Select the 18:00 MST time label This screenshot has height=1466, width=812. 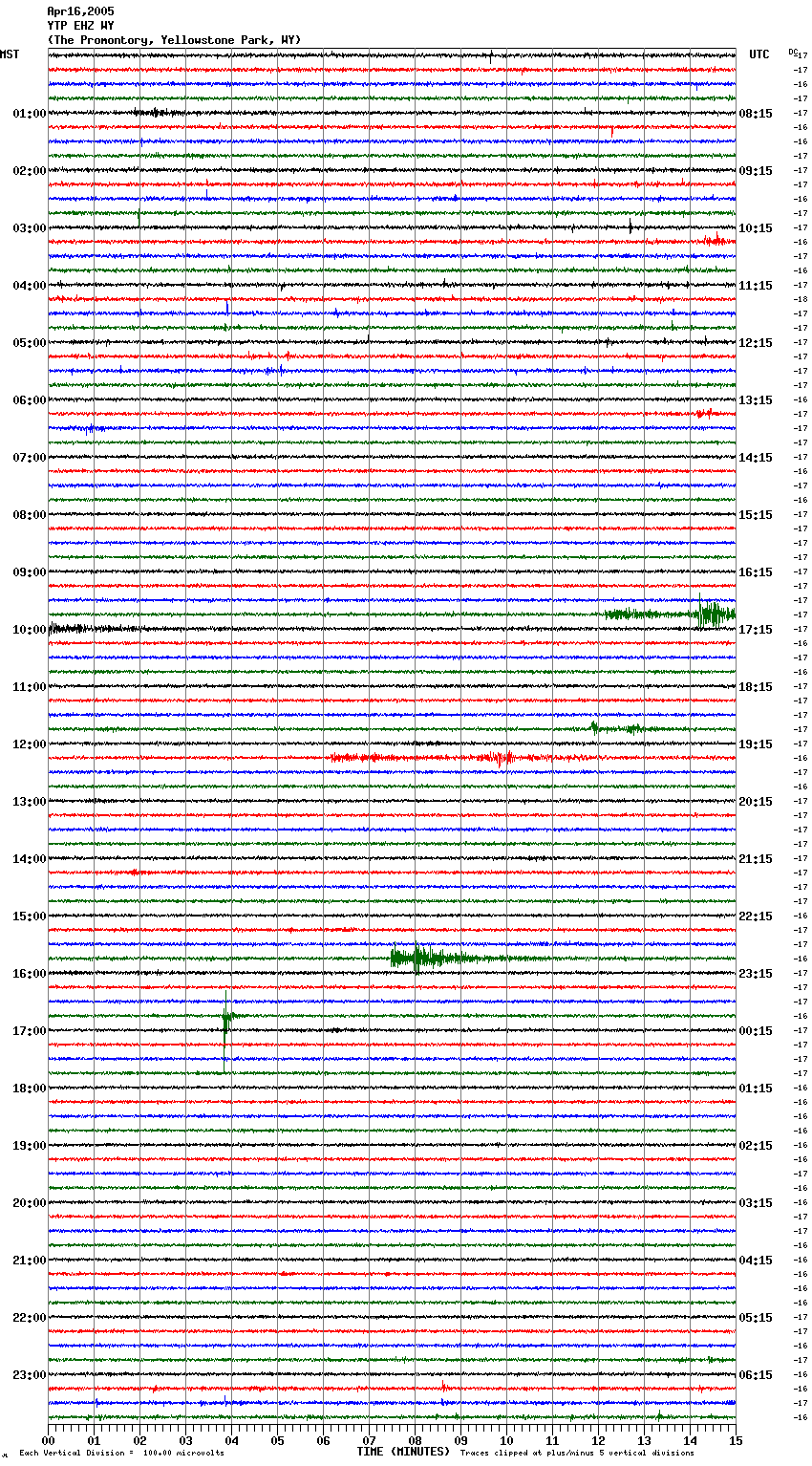30,1089
